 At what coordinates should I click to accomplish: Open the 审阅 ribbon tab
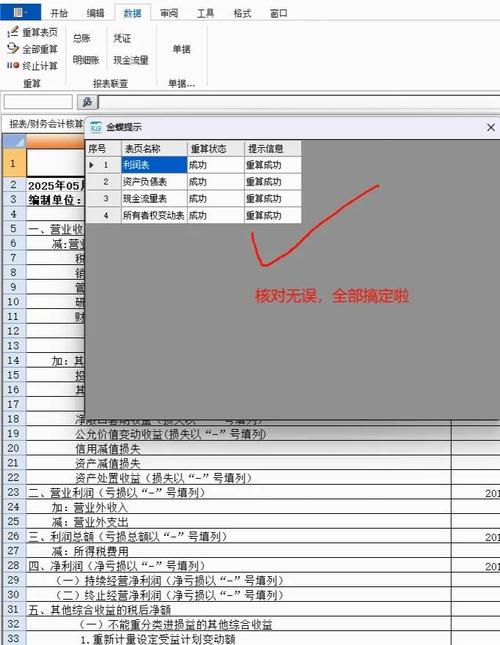click(x=169, y=13)
